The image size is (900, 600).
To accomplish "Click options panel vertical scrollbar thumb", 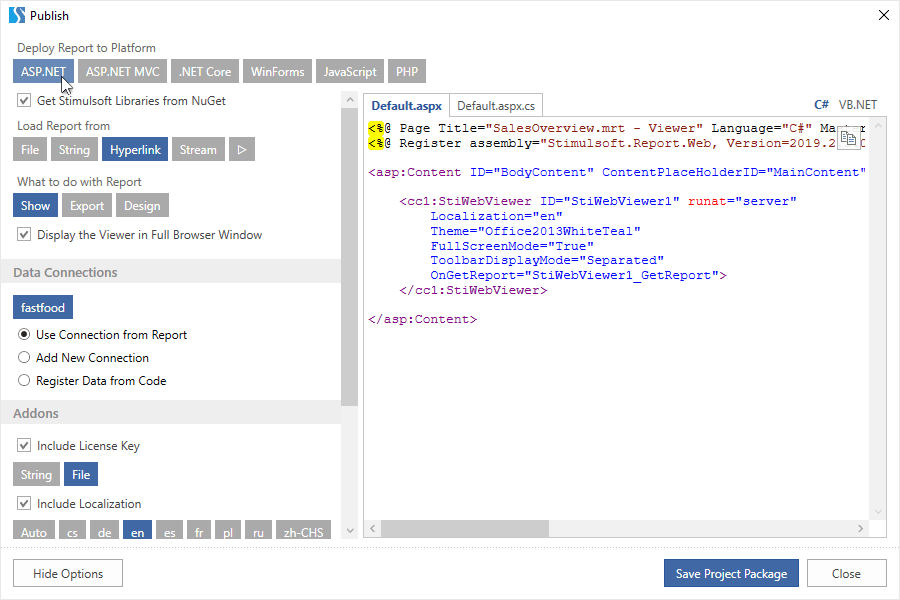I will point(350,257).
